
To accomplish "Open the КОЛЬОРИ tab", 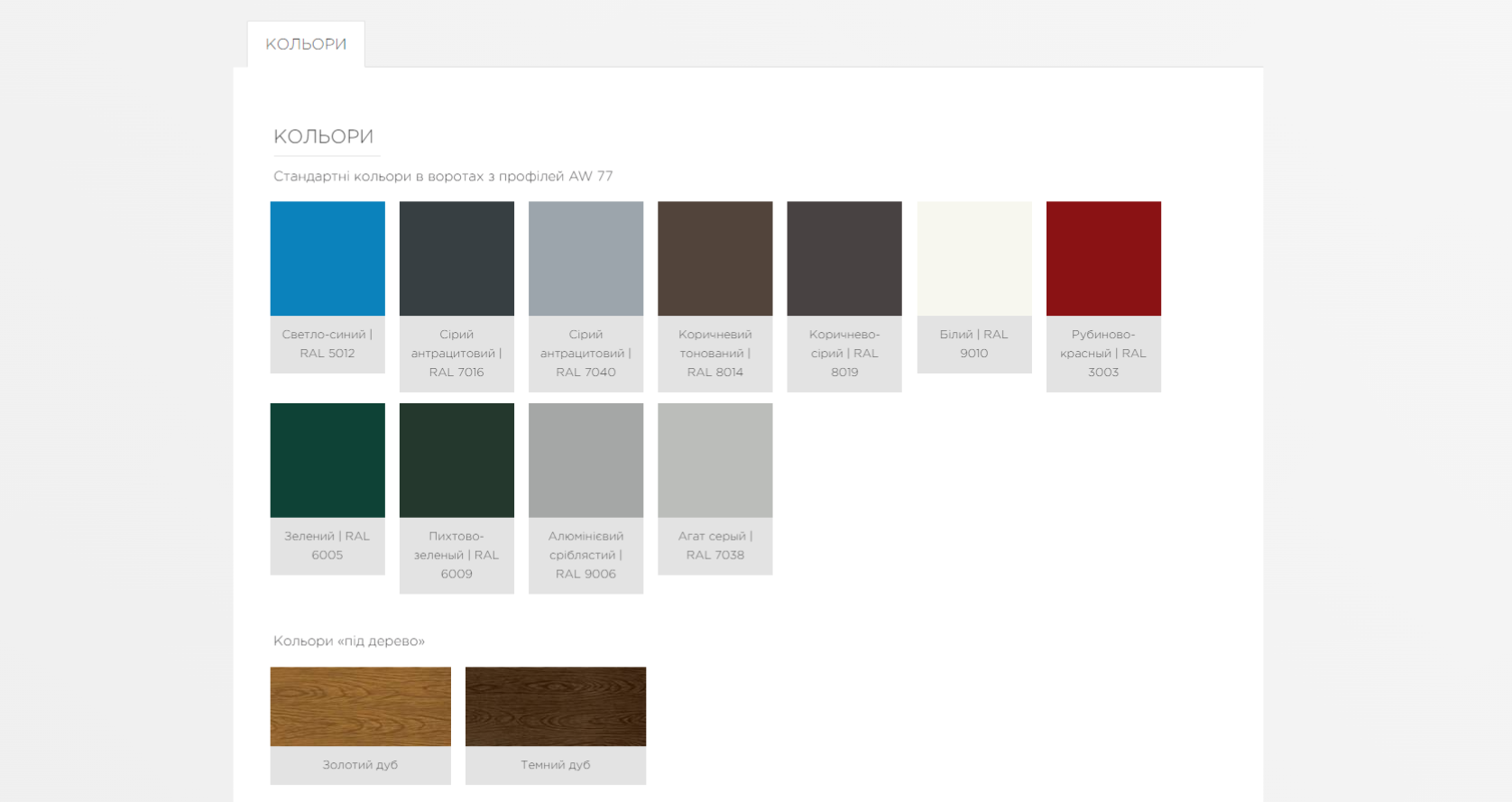I will point(306,44).
